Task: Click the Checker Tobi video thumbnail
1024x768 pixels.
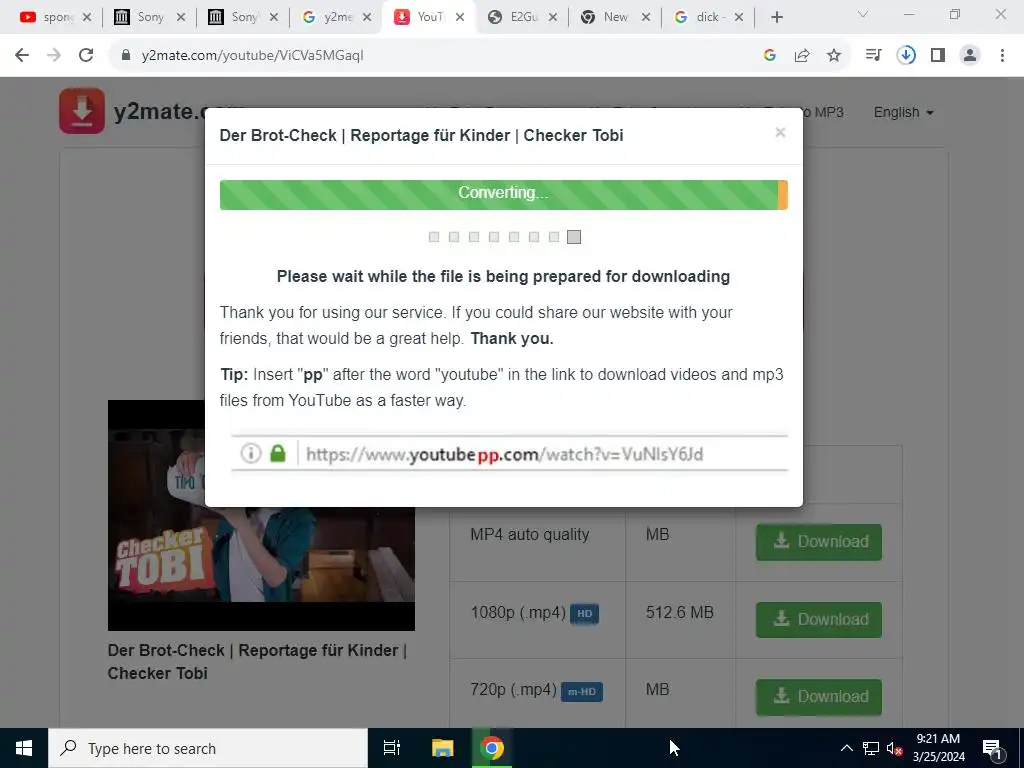Action: 261,515
